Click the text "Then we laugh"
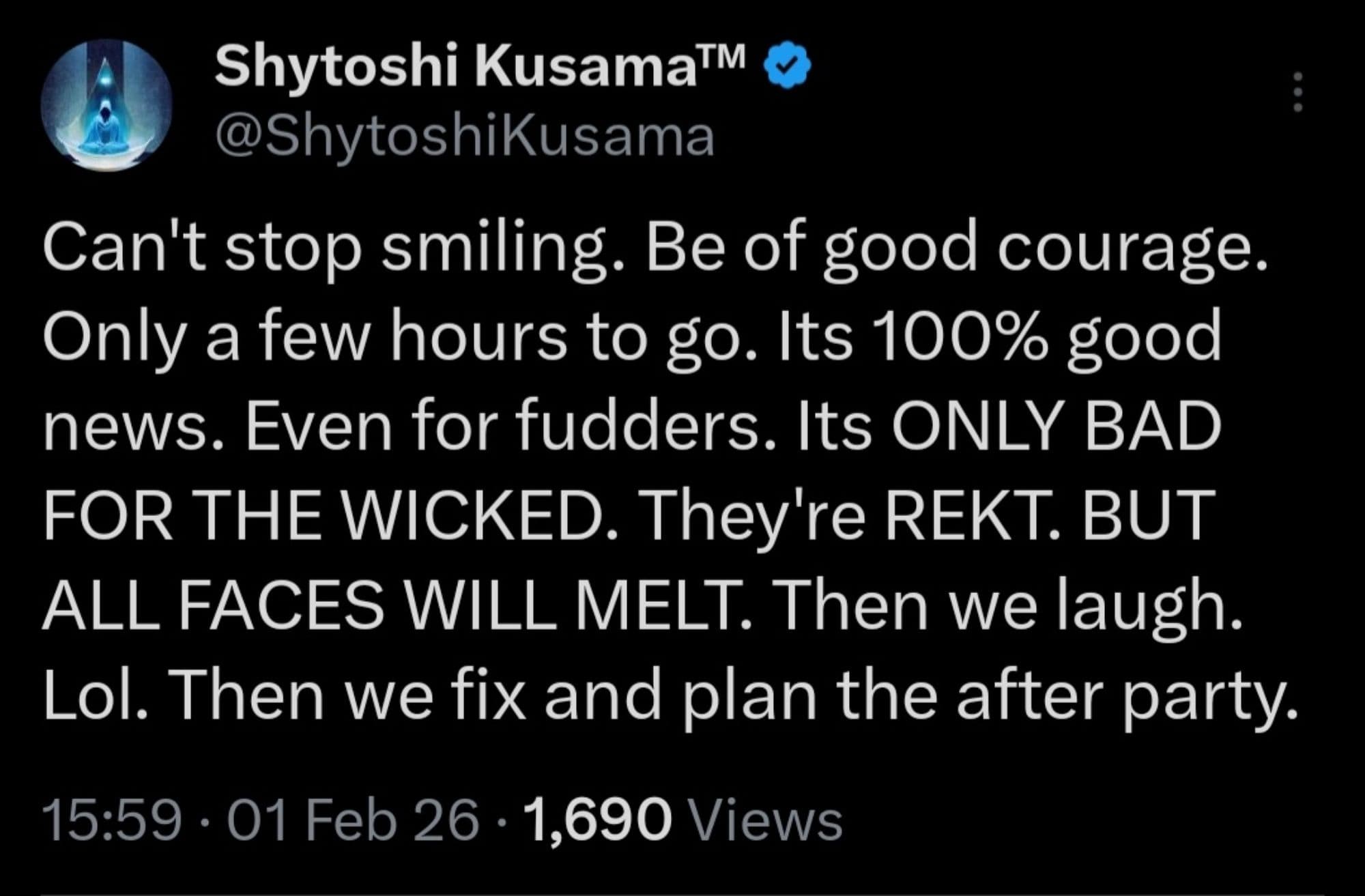The height and width of the screenshot is (896, 1365). pos(1003,605)
